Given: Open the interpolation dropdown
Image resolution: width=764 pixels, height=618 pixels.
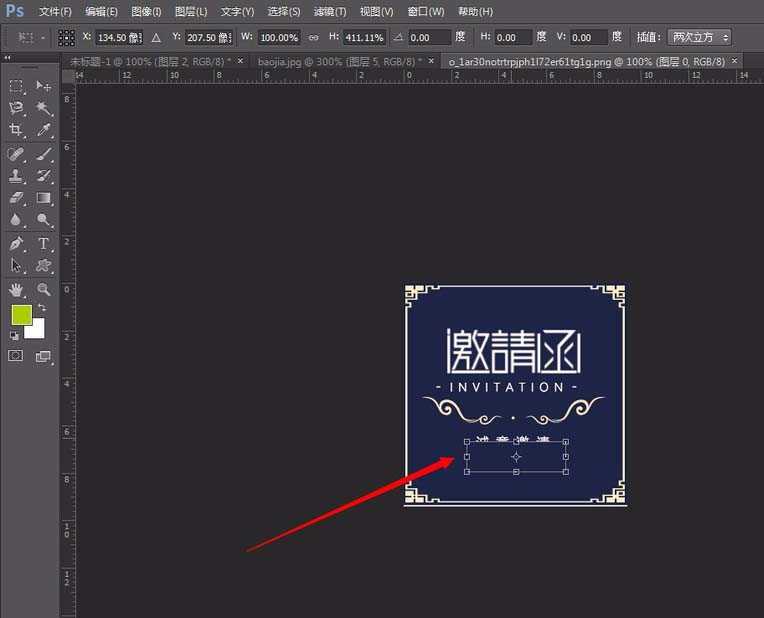Looking at the screenshot, I should coord(700,37).
